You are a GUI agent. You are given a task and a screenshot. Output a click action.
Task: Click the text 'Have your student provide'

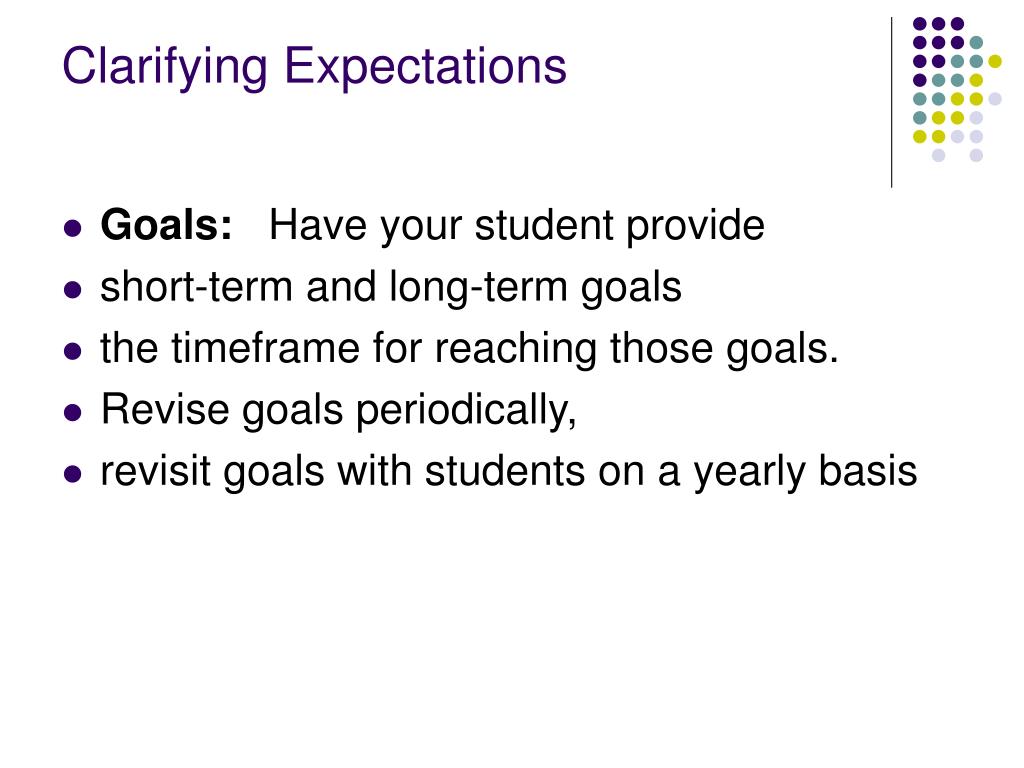tap(517, 226)
